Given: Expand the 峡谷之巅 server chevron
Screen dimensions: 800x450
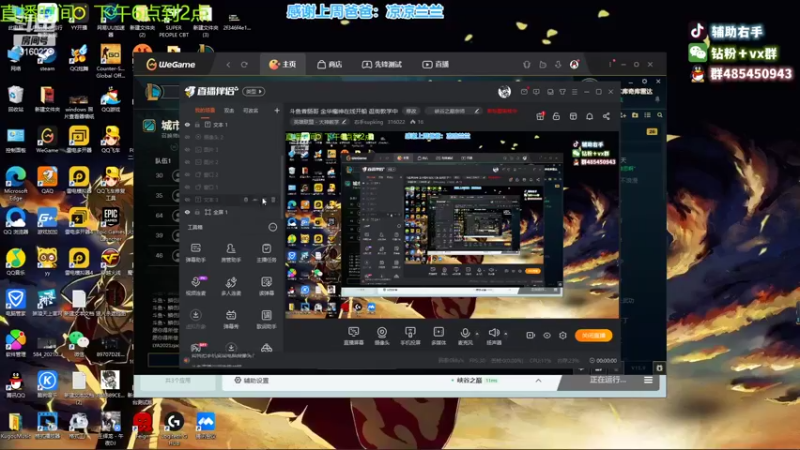Looking at the screenshot, I should tap(538, 381).
